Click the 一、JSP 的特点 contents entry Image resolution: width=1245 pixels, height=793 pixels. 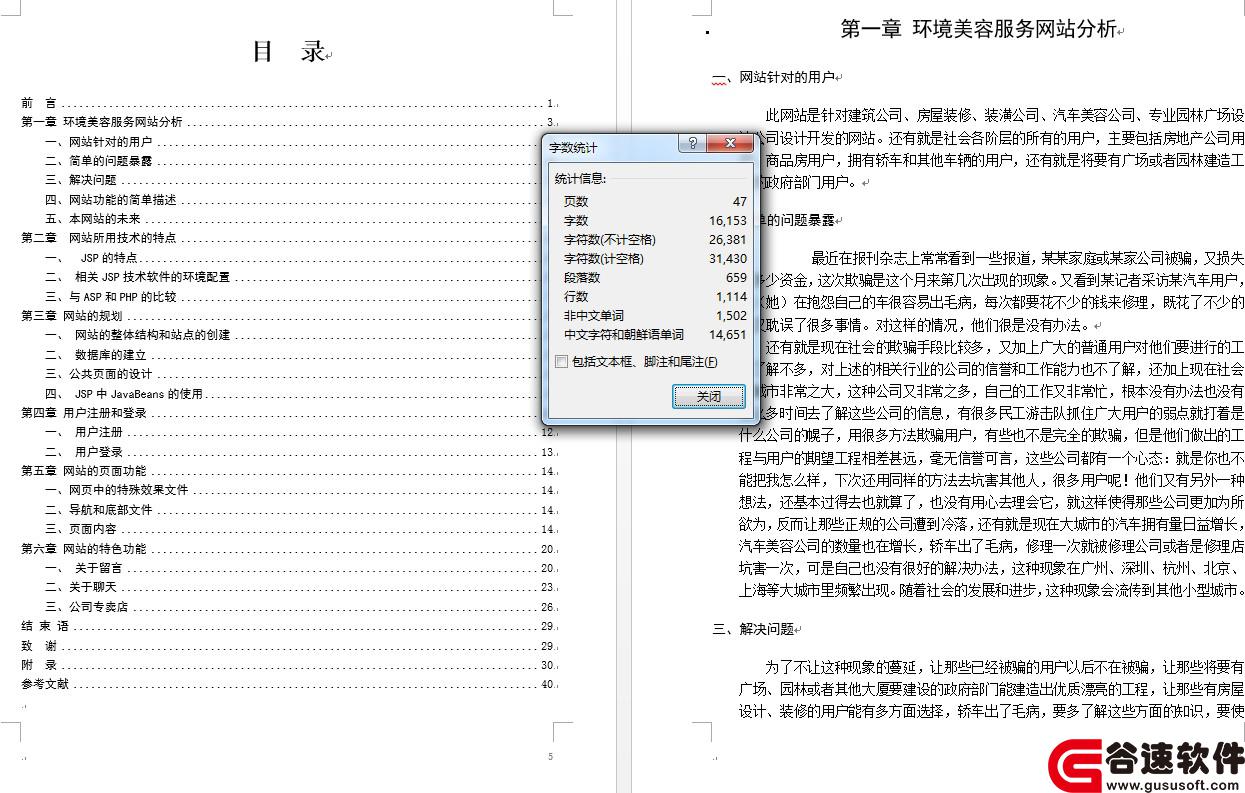(x=299, y=258)
